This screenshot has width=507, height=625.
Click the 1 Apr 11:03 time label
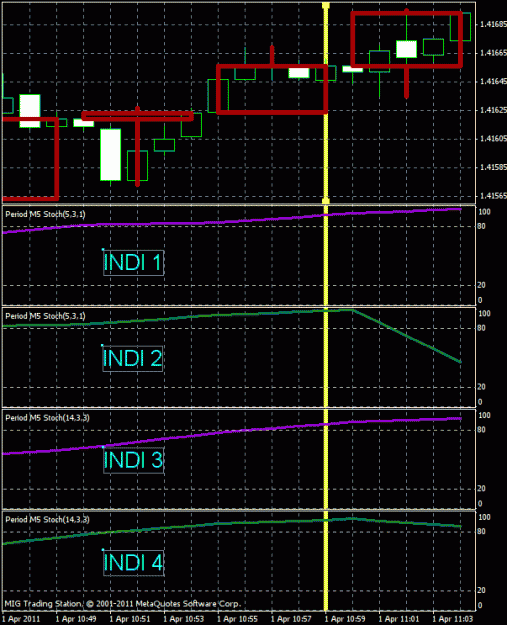[452, 619]
